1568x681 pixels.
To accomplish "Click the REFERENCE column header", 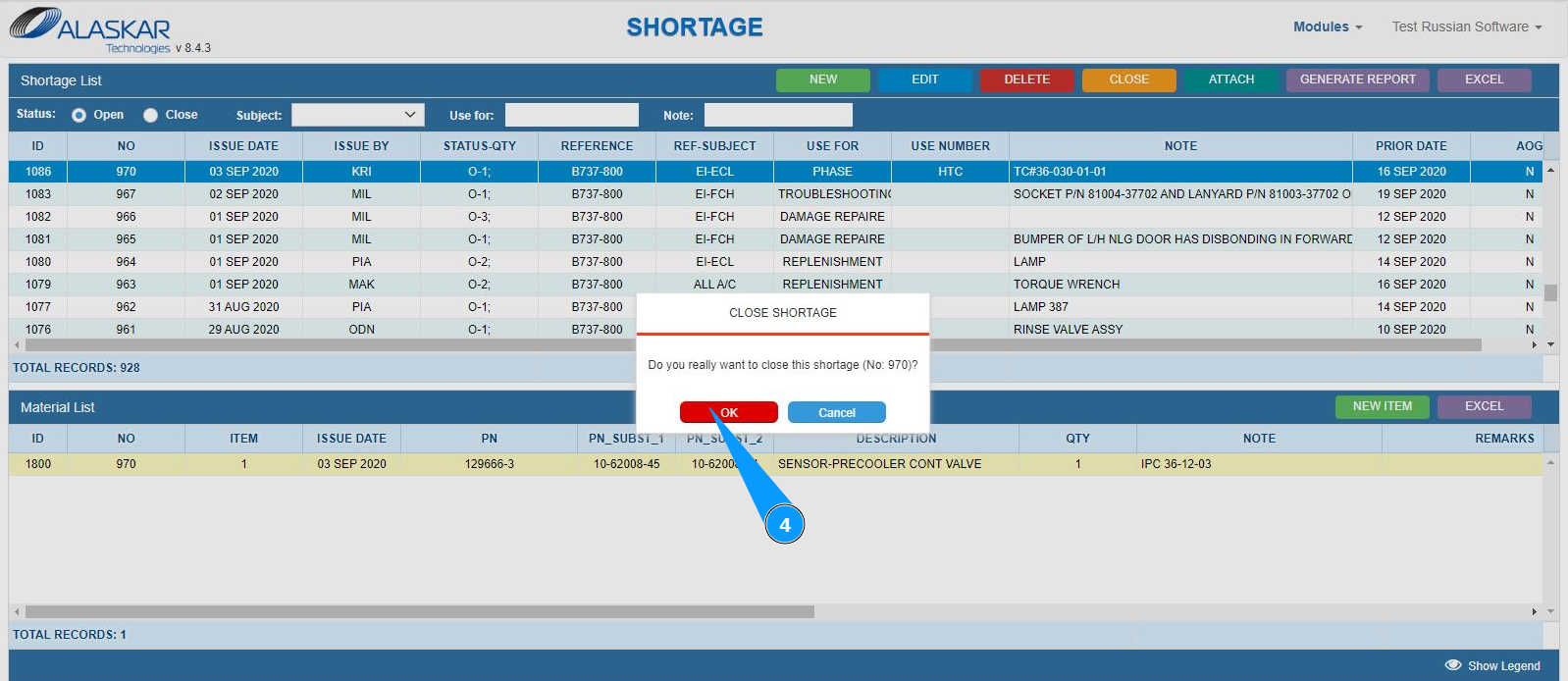I will point(597,146).
